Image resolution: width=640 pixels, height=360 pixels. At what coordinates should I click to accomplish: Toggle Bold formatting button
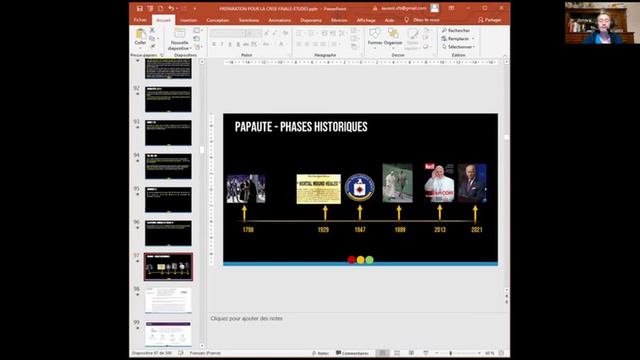214,44
